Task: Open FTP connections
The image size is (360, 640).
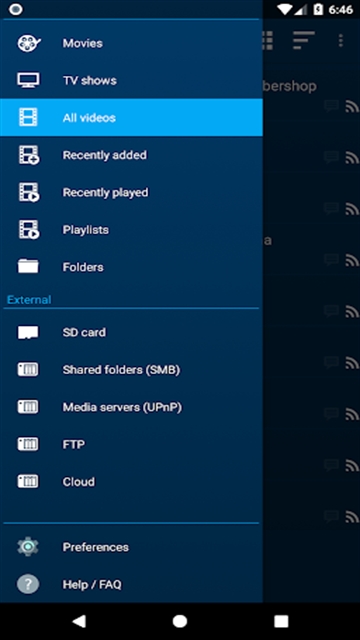Action: click(131, 444)
